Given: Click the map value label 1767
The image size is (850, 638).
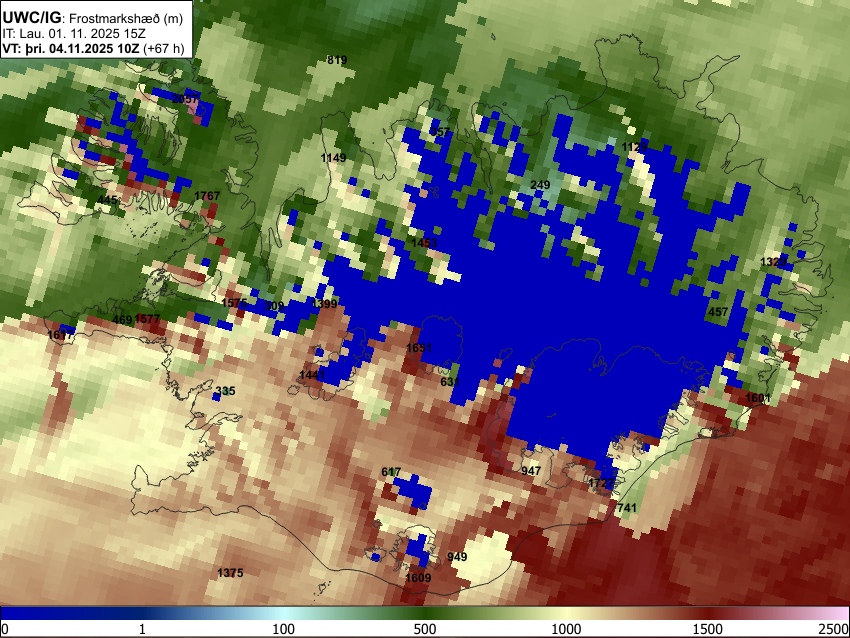Looking at the screenshot, I should click(207, 196).
